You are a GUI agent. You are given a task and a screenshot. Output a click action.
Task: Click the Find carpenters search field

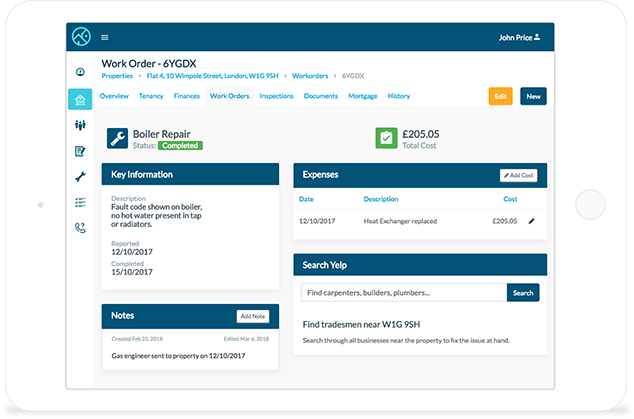[x=404, y=293]
